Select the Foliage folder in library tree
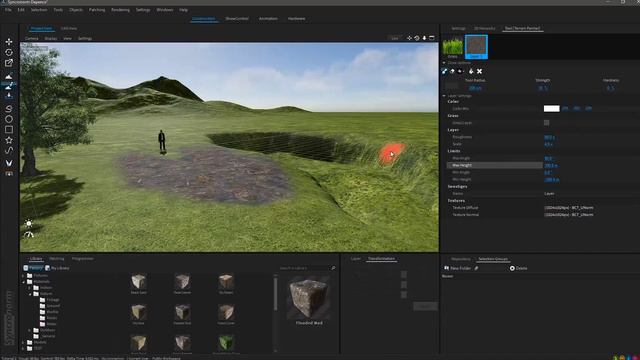 click(50, 300)
